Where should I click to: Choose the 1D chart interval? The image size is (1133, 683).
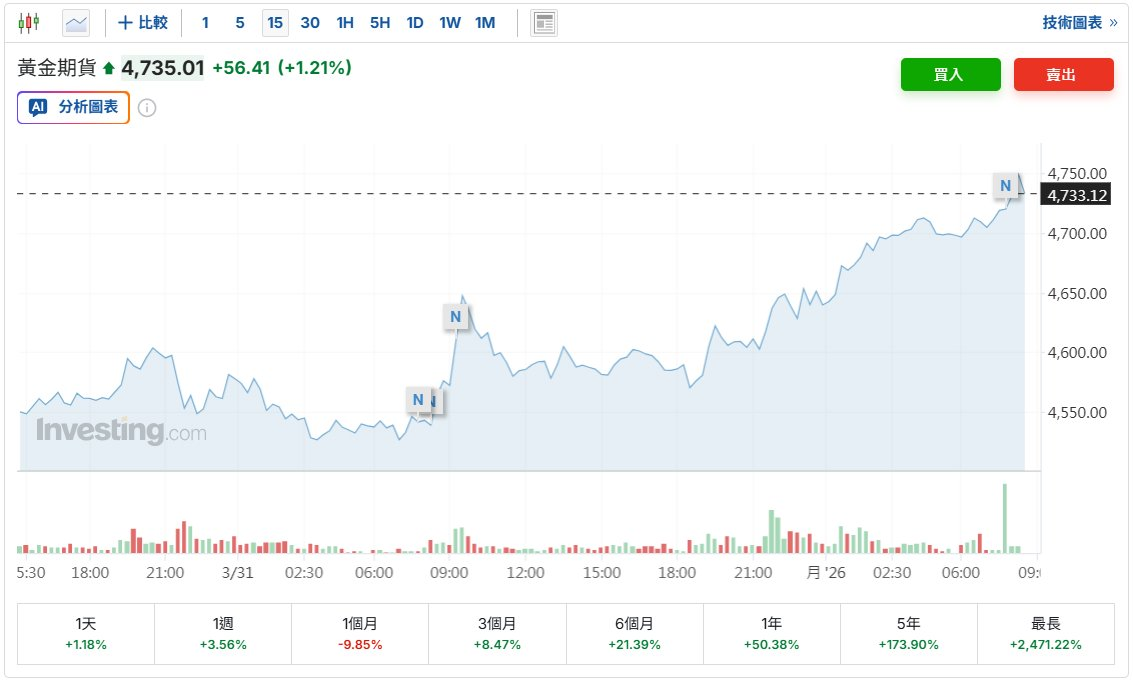pos(415,22)
